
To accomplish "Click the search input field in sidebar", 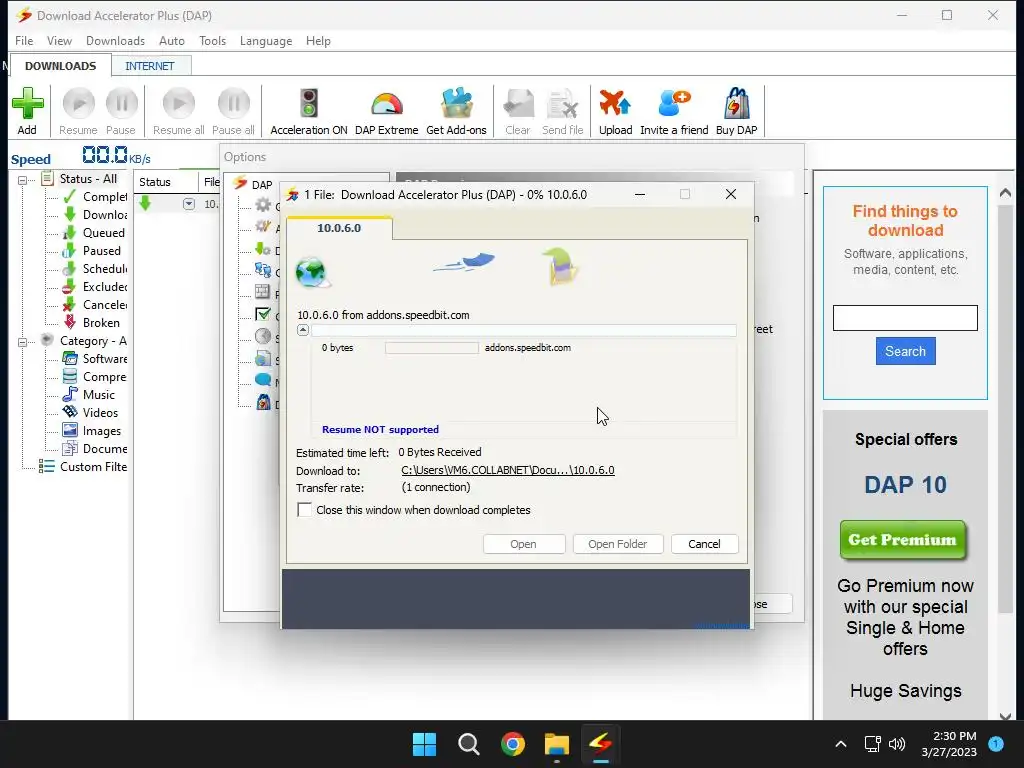I will [905, 318].
